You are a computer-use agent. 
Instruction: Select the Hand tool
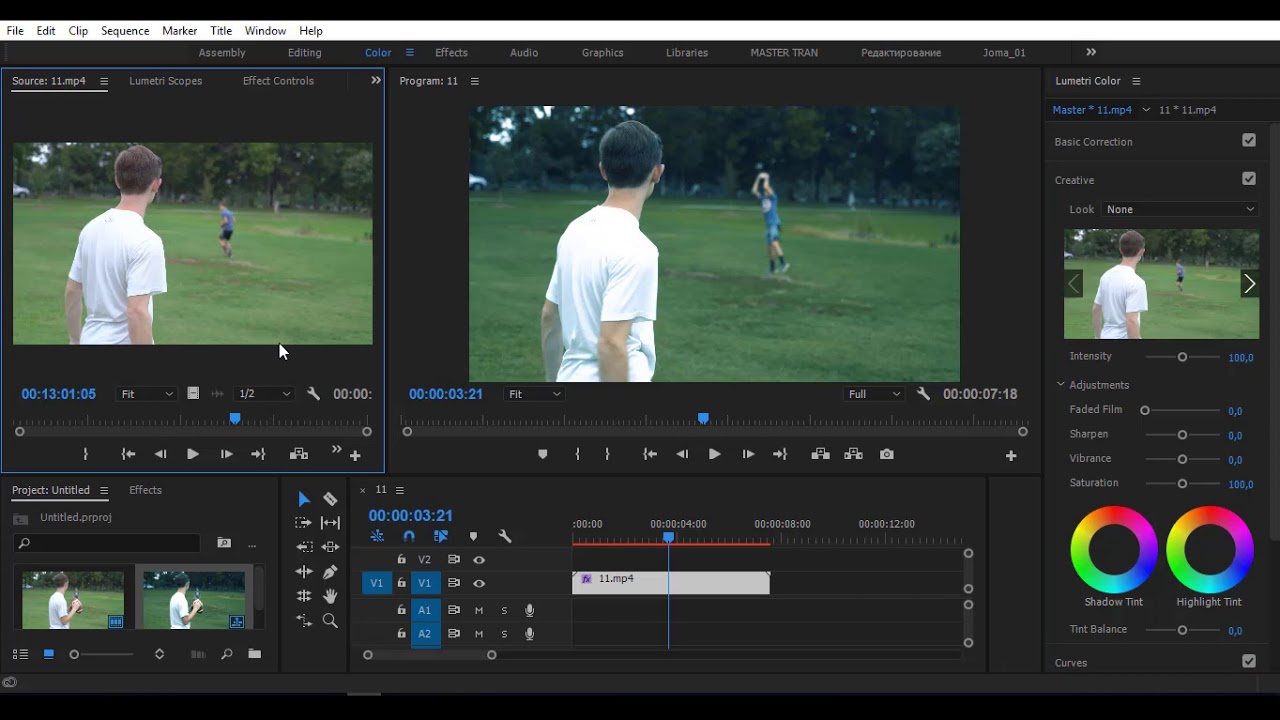pos(330,596)
